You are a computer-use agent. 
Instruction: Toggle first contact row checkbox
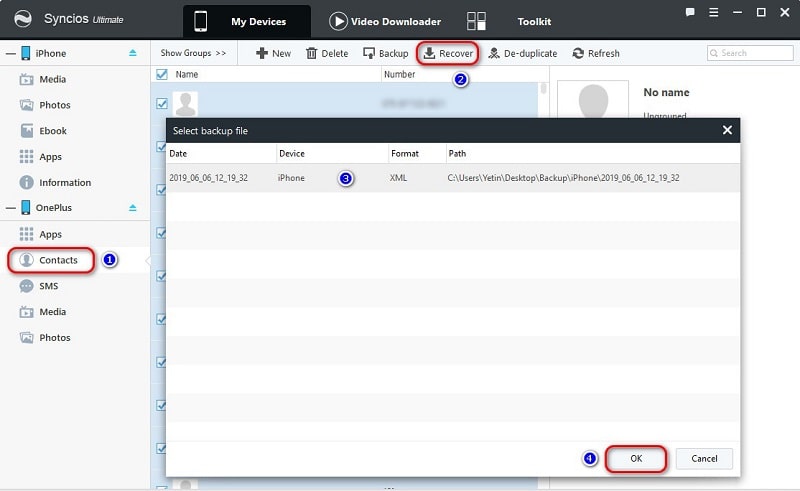(162, 104)
